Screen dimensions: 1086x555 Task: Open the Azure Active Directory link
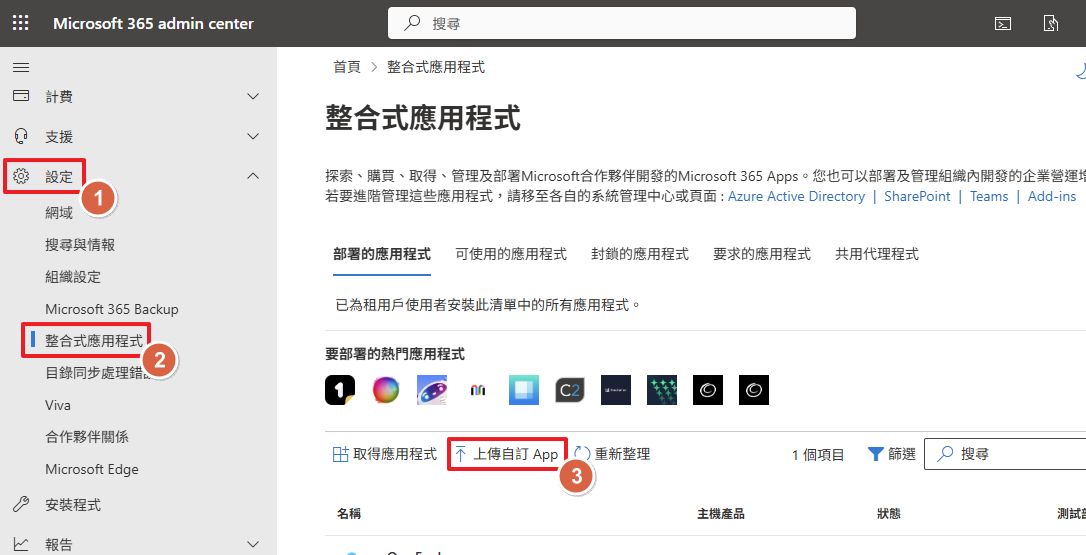(x=796, y=196)
